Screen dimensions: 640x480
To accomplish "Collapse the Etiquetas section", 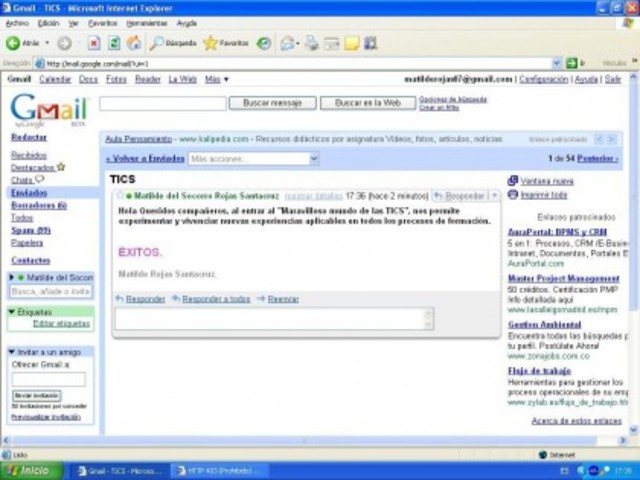I will (12, 312).
